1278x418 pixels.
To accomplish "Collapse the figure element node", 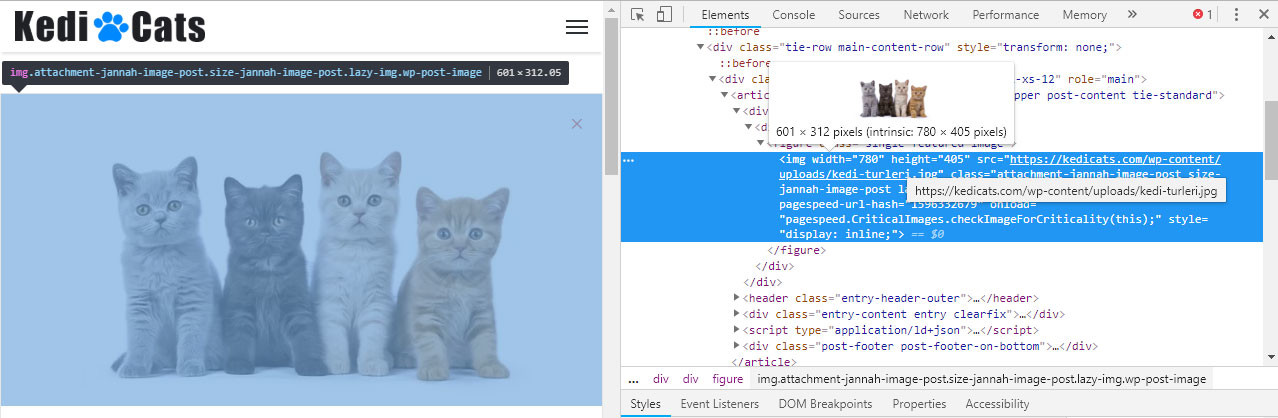I will point(760,143).
